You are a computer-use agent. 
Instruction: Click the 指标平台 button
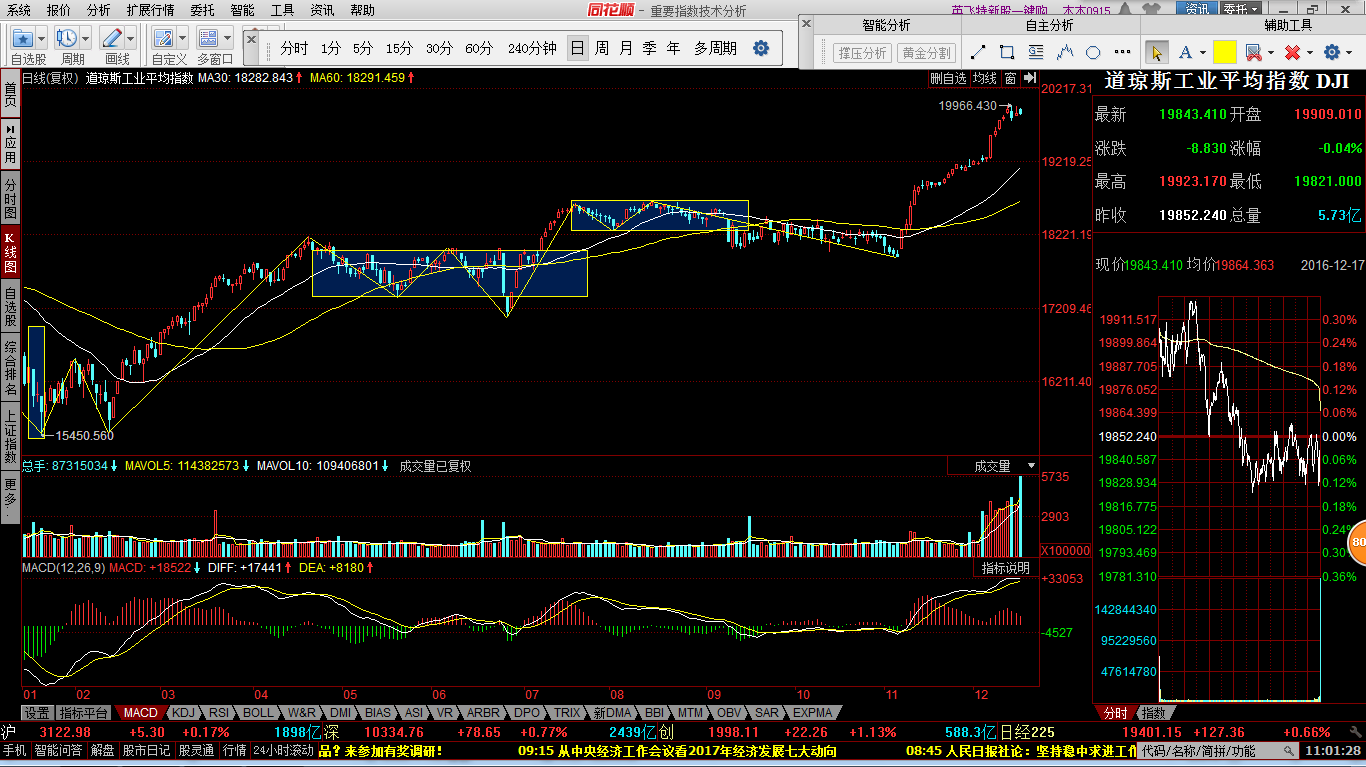tap(84, 713)
